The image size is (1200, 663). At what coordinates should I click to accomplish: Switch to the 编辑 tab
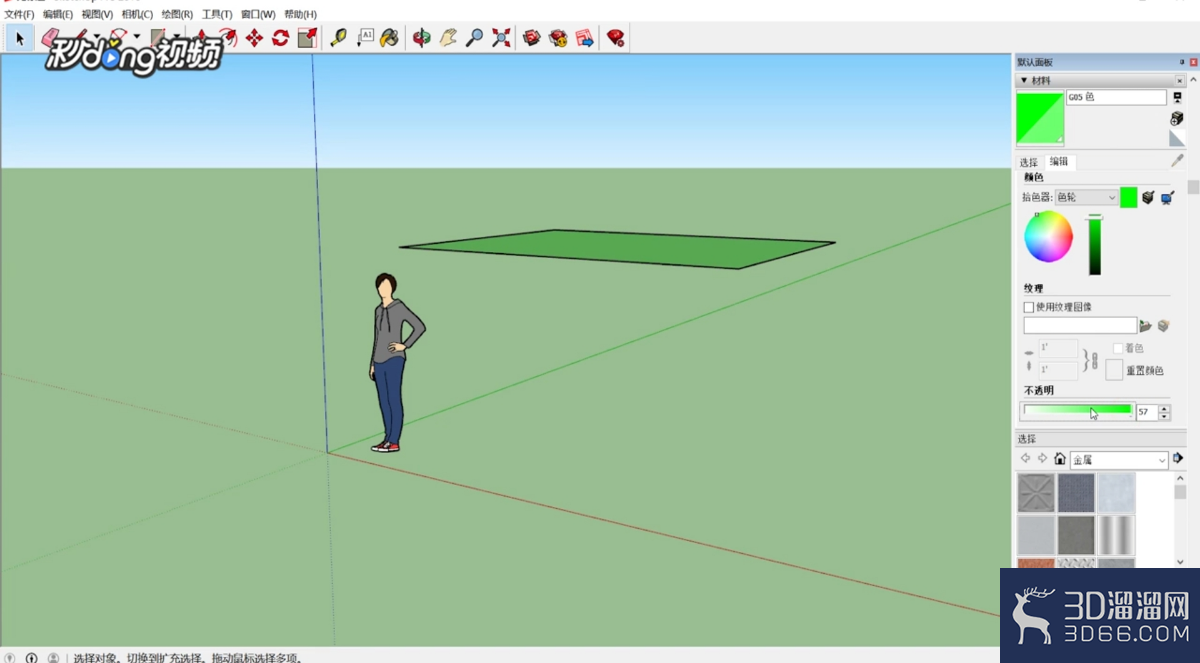tap(1059, 162)
